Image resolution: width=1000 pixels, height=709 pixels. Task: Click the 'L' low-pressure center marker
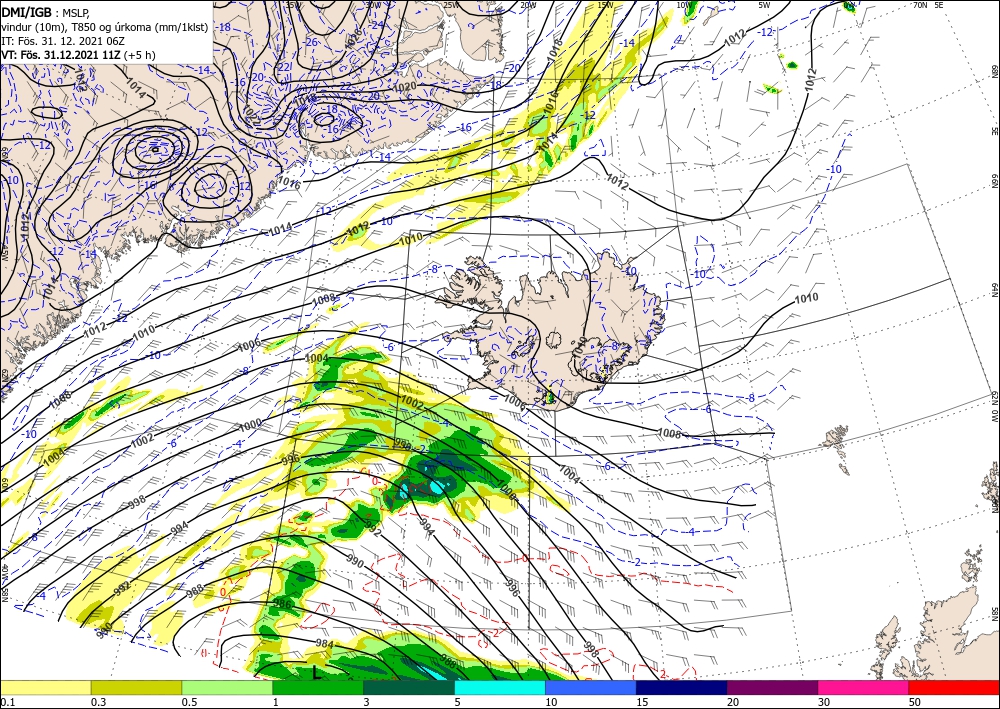[317, 672]
